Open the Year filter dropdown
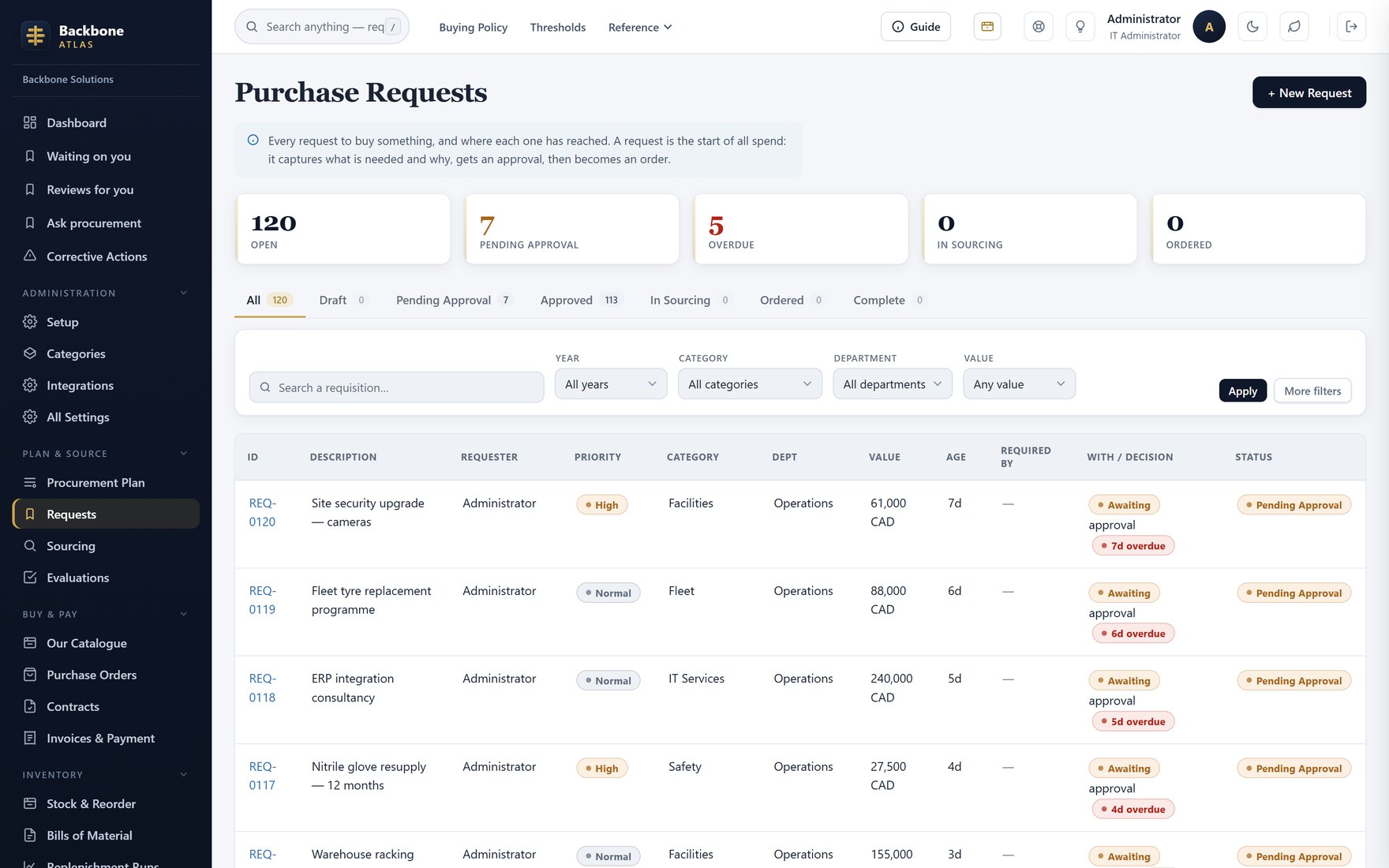The image size is (1389, 868). 611,384
